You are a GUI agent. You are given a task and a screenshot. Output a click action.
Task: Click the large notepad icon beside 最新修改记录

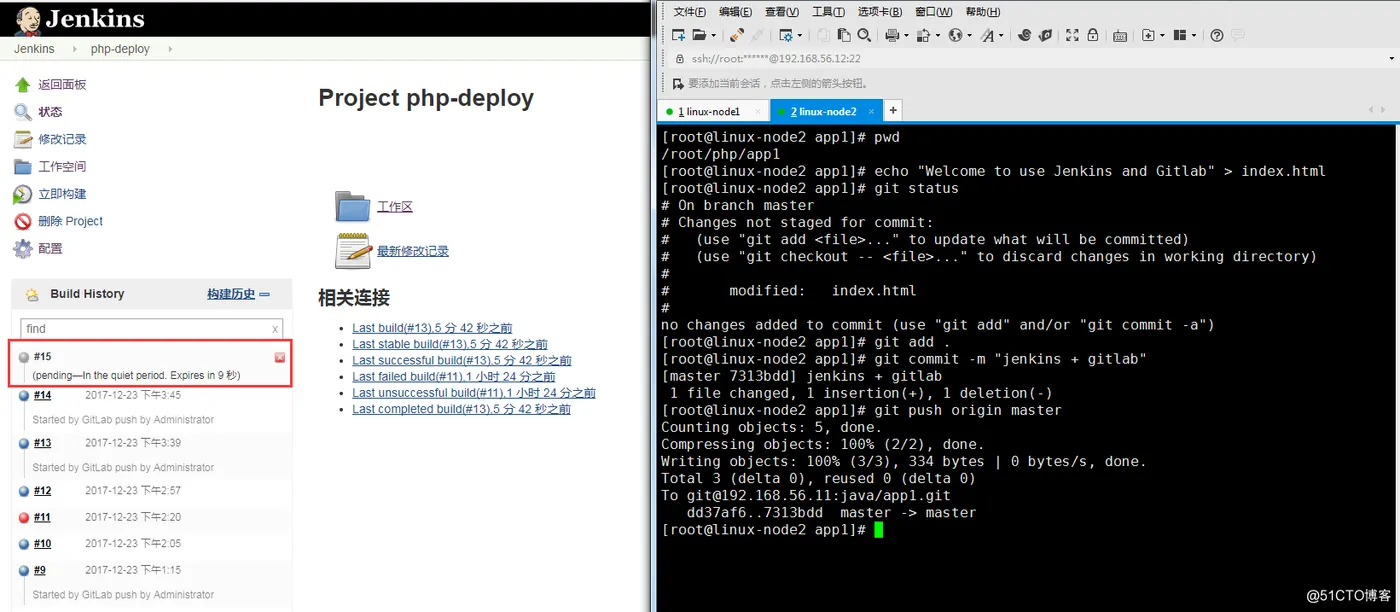point(353,250)
